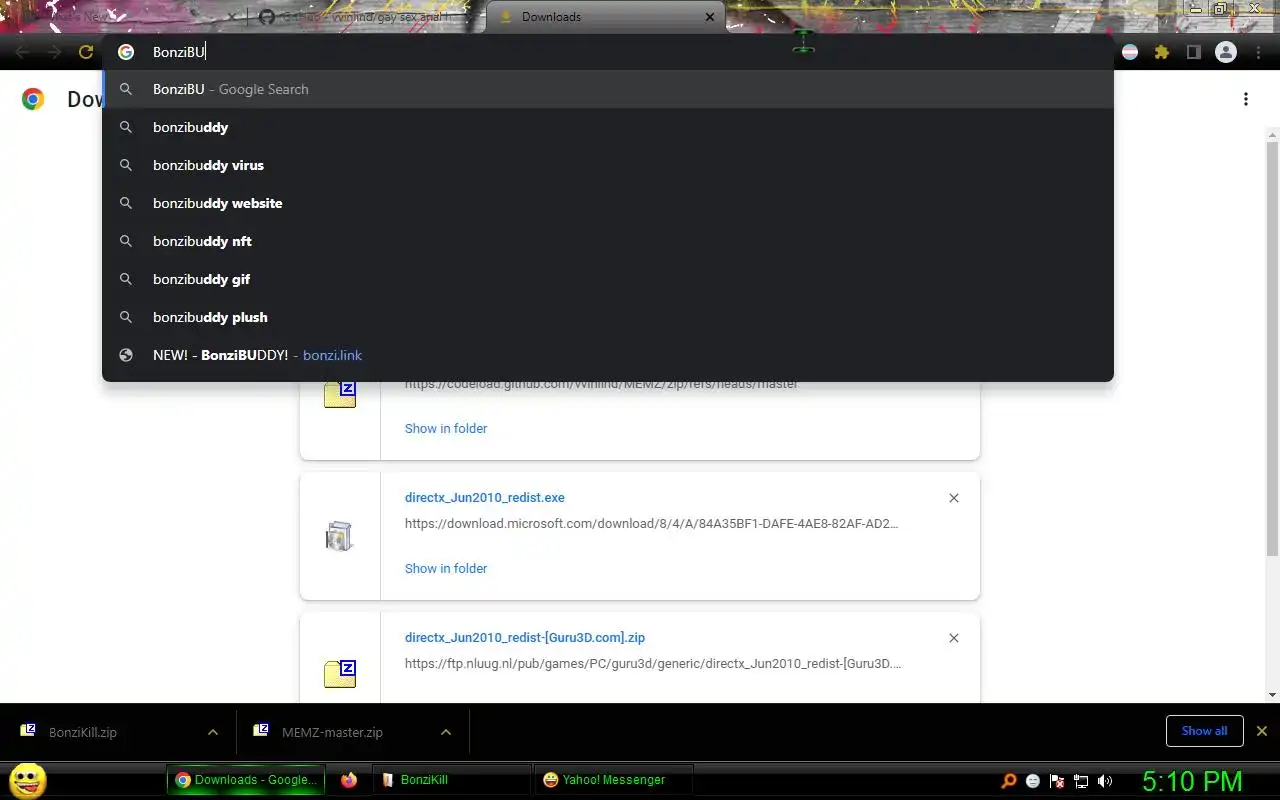Switch to the Downloads tab
The image size is (1280, 800).
(x=606, y=17)
